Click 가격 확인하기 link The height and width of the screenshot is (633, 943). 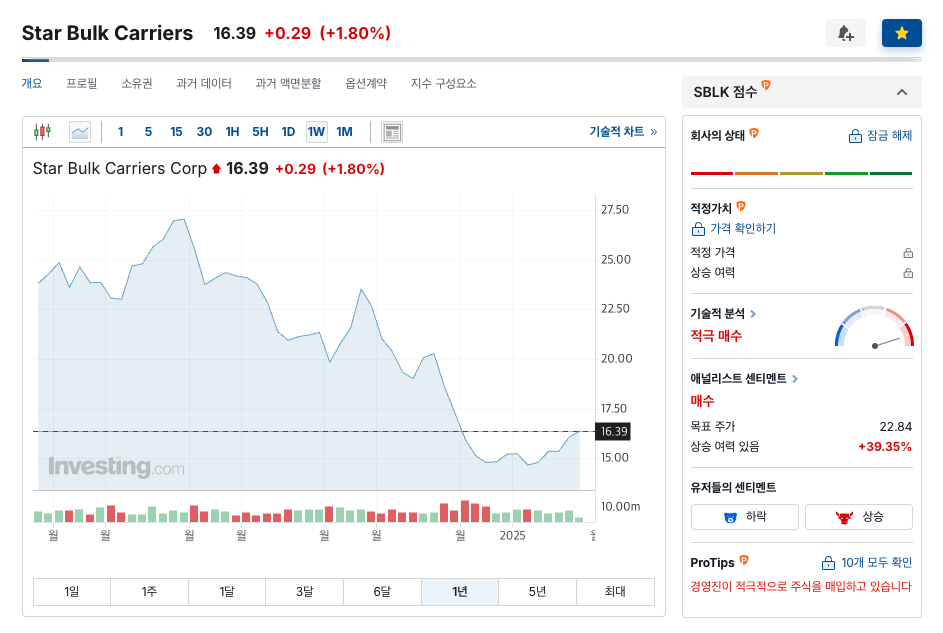[734, 228]
